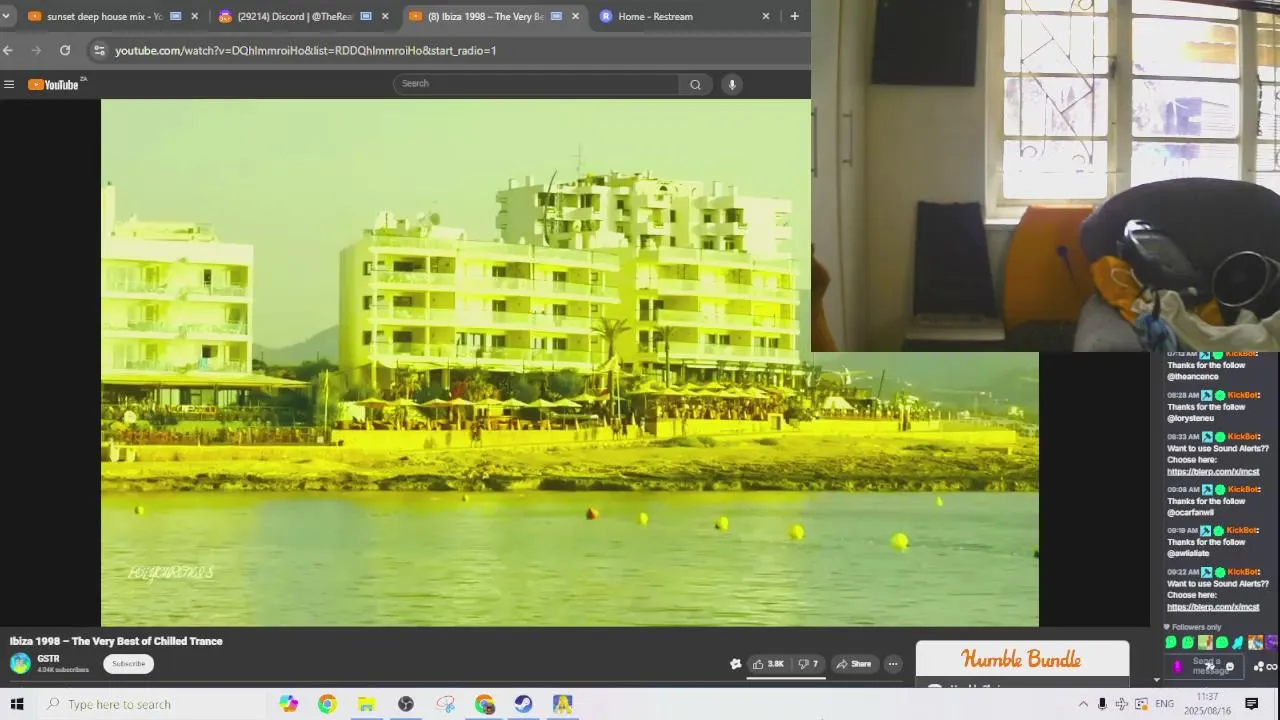Open the Copilot colorful taskbar icon
Viewport: 1280px width, 720px height.
tap(289, 704)
